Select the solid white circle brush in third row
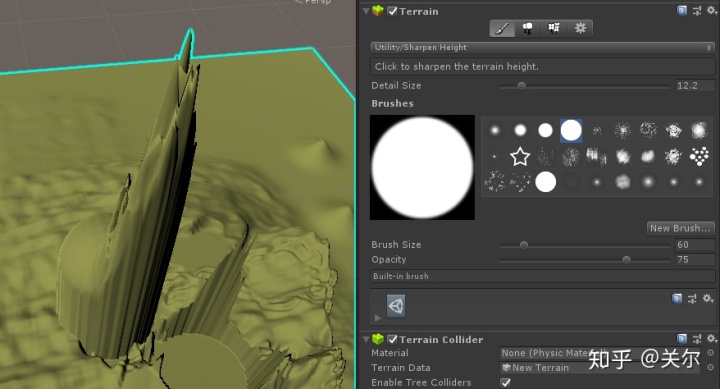Image resolution: width=720 pixels, height=389 pixels. click(546, 182)
